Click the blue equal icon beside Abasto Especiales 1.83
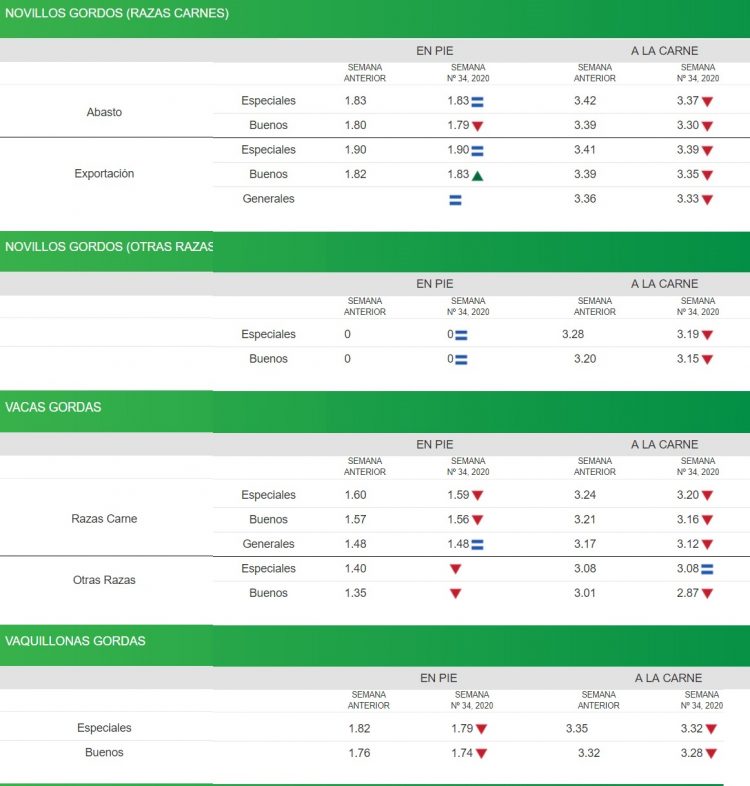Screen dimensions: 750x786 477,102
